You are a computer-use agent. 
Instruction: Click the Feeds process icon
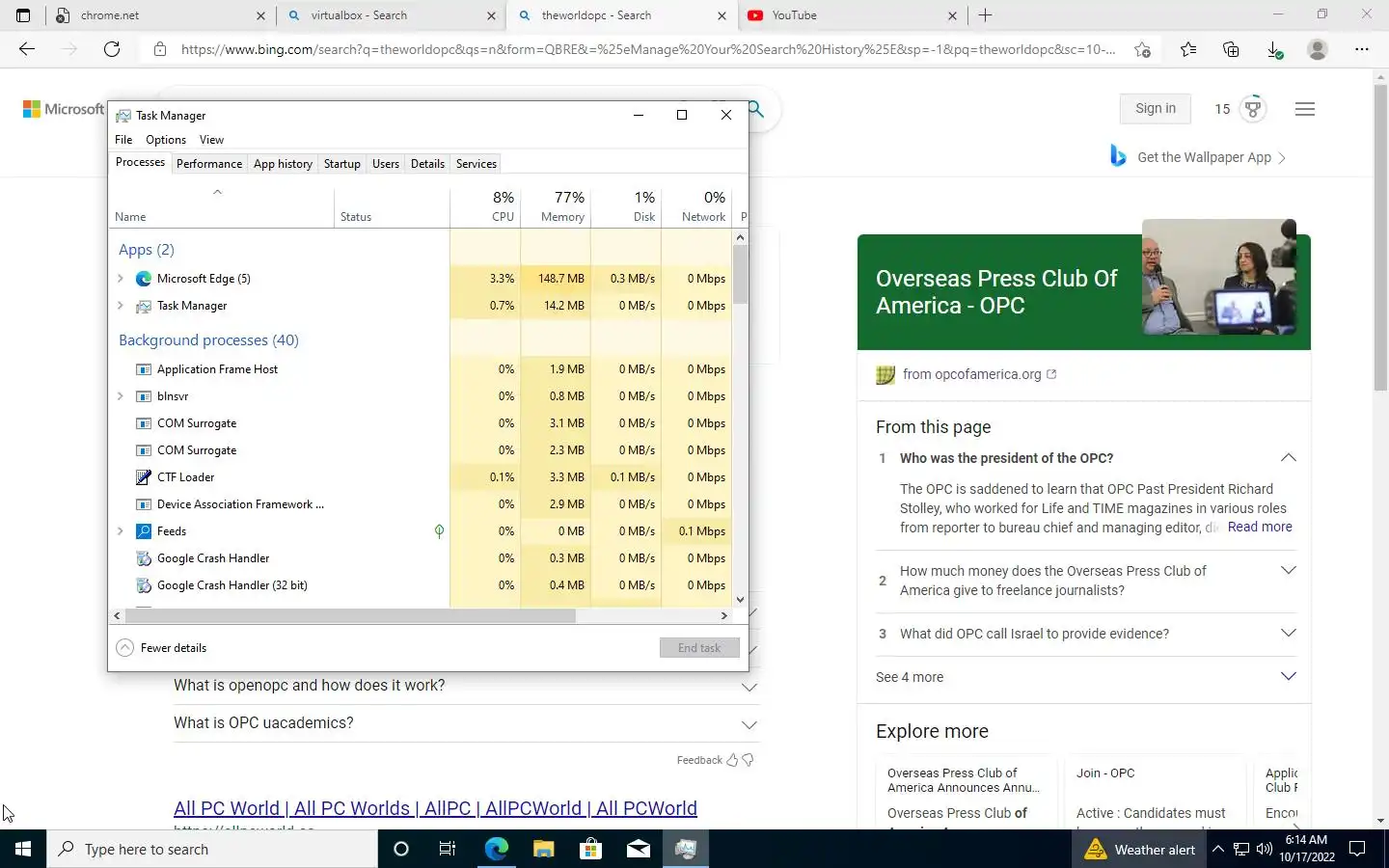(144, 531)
